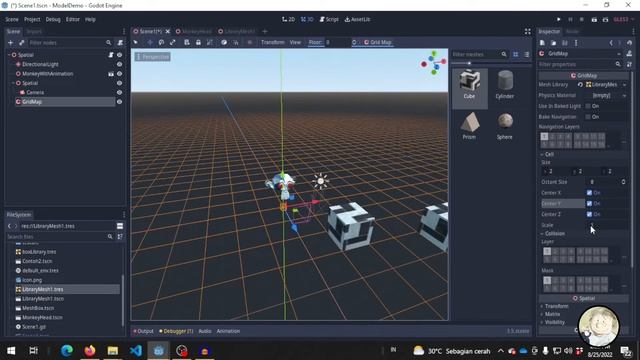This screenshot has width=640, height=360.
Task: Uncheck Center X checkbox
Action: tap(589, 193)
